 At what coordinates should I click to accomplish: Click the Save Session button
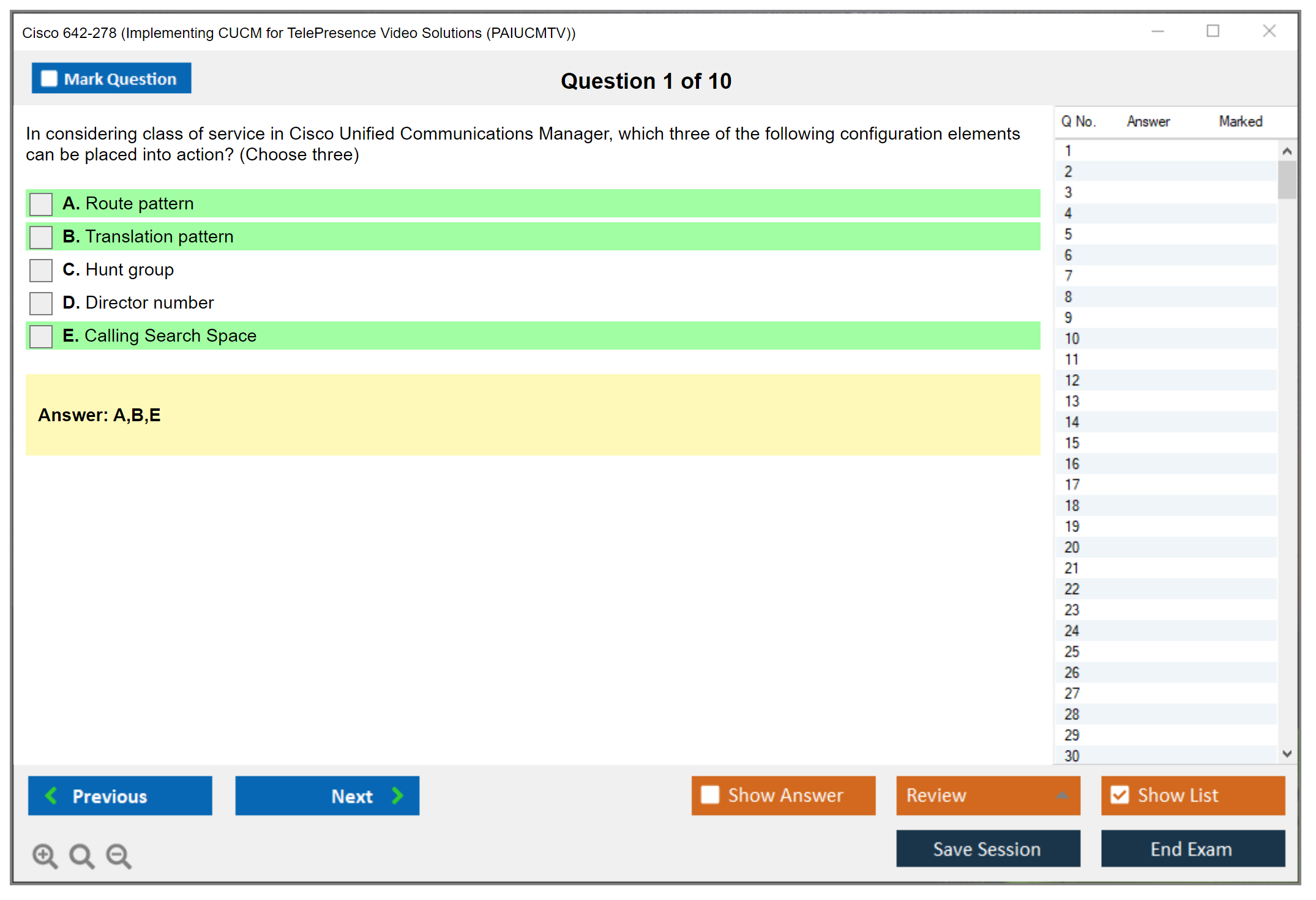pyautogui.click(x=987, y=849)
